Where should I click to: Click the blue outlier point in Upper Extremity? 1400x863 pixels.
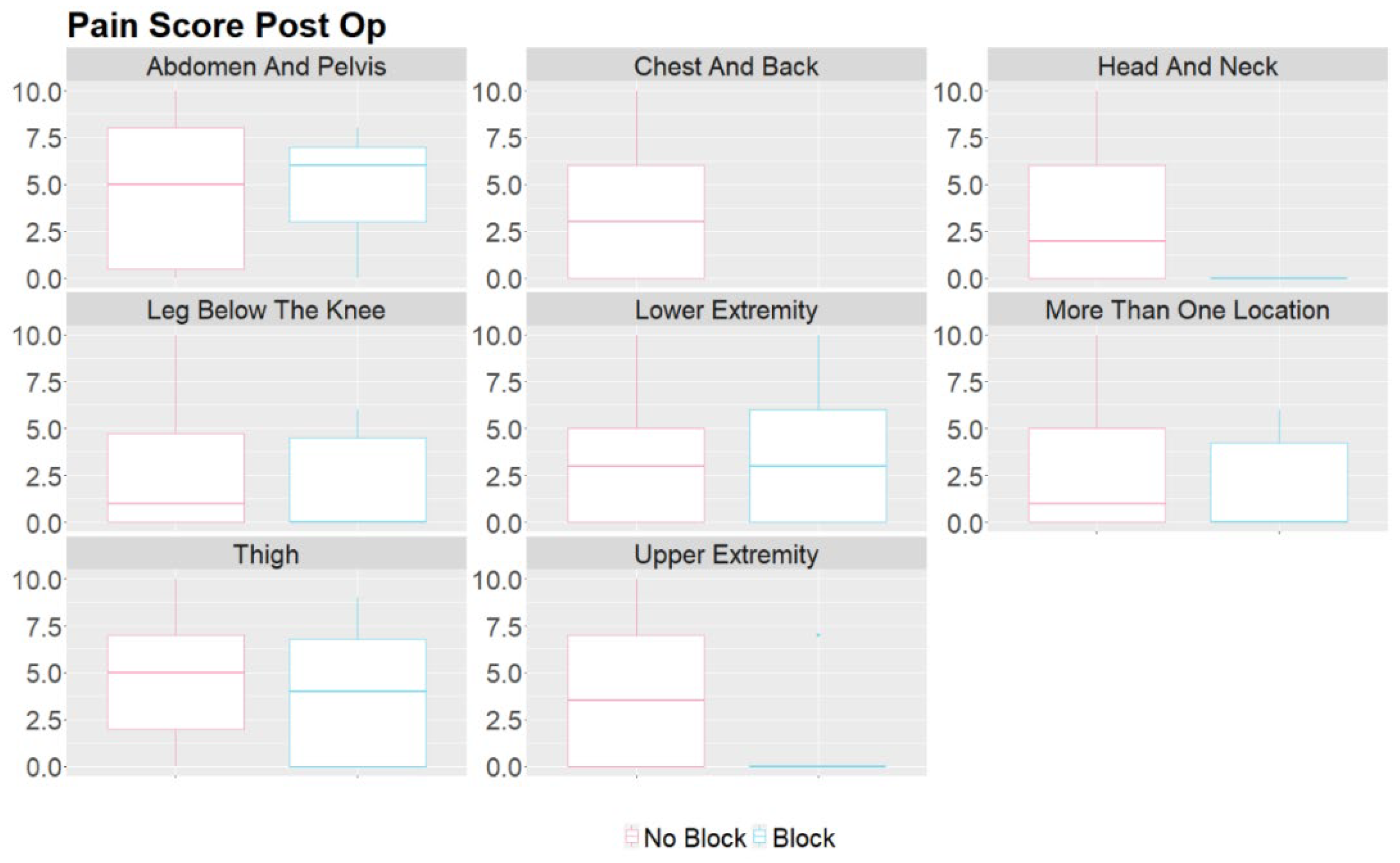click(x=819, y=635)
